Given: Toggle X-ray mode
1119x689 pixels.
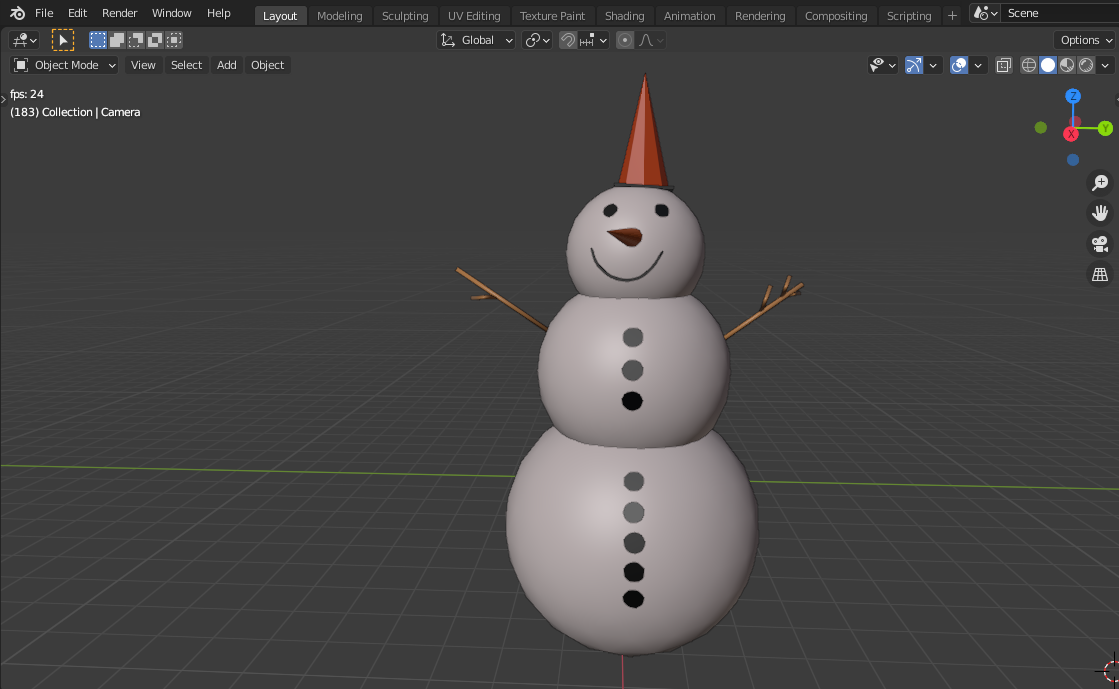Looking at the screenshot, I should pos(1003,65).
